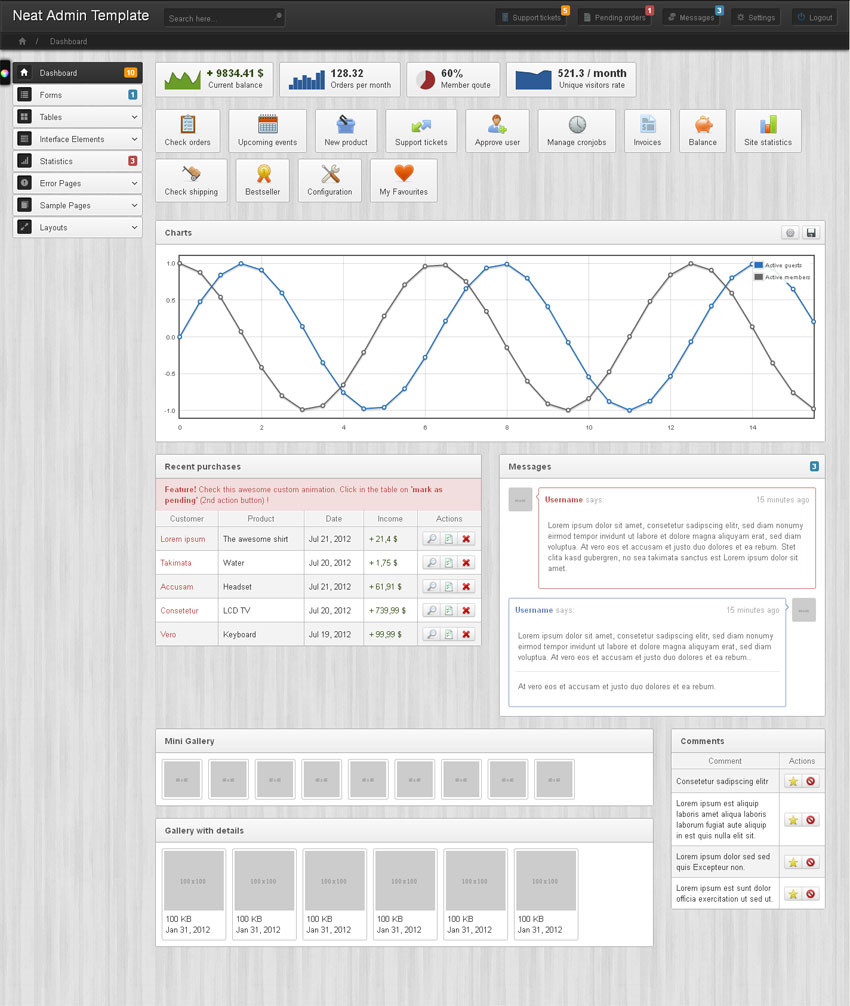Click the Logout button
Image resolution: width=850 pixels, height=1006 pixels.
click(814, 17)
